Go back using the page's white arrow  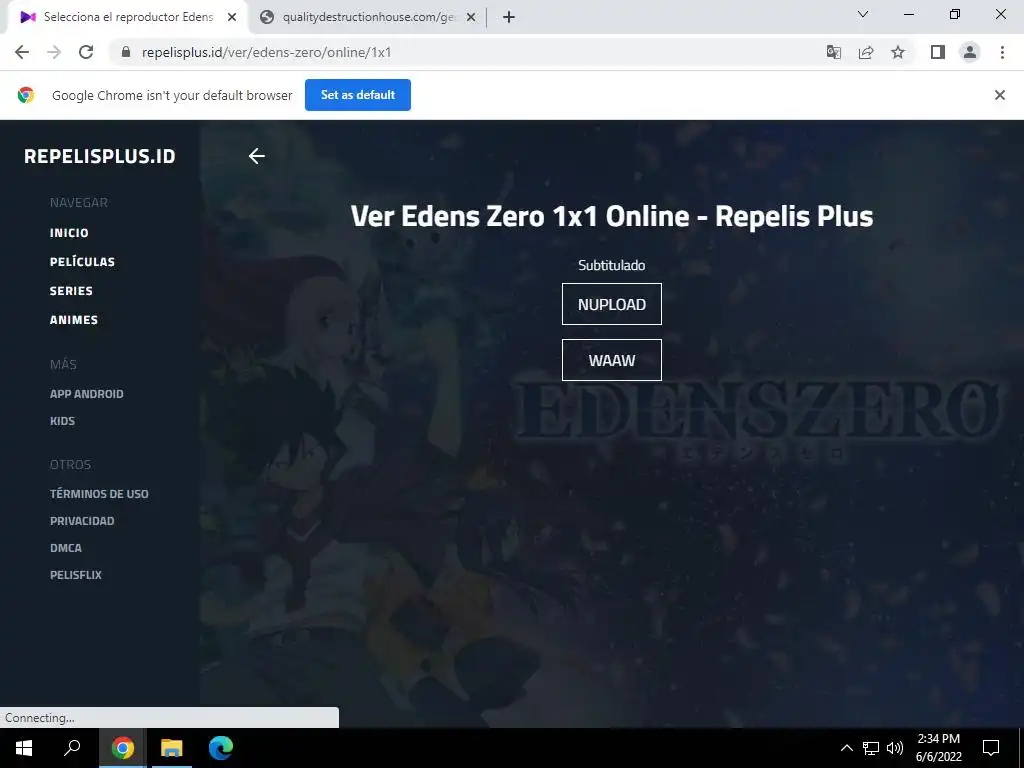coord(257,156)
